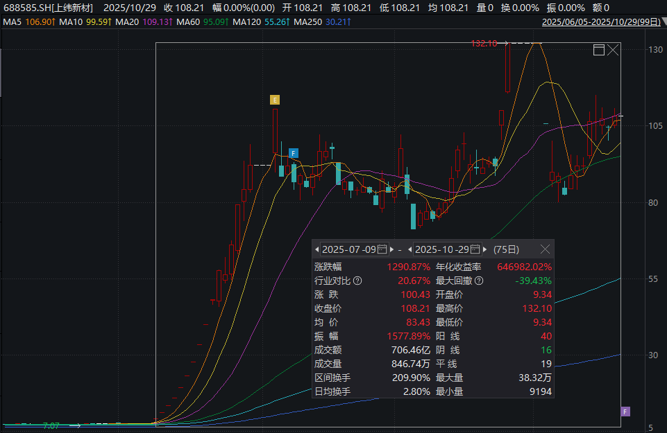Screen dimensions: 667x433
Task: Step end date forward with right arrow
Action: pyautogui.click(x=484, y=248)
